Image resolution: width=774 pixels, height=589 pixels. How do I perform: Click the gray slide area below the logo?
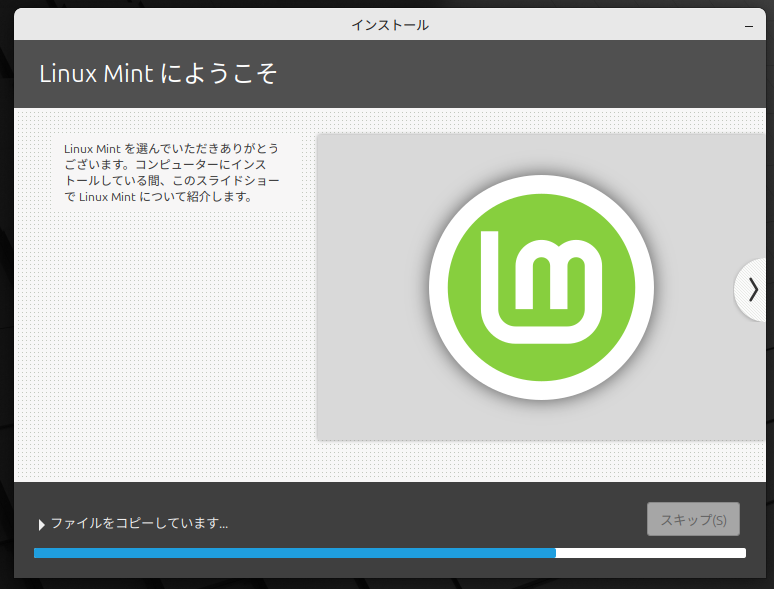540,422
